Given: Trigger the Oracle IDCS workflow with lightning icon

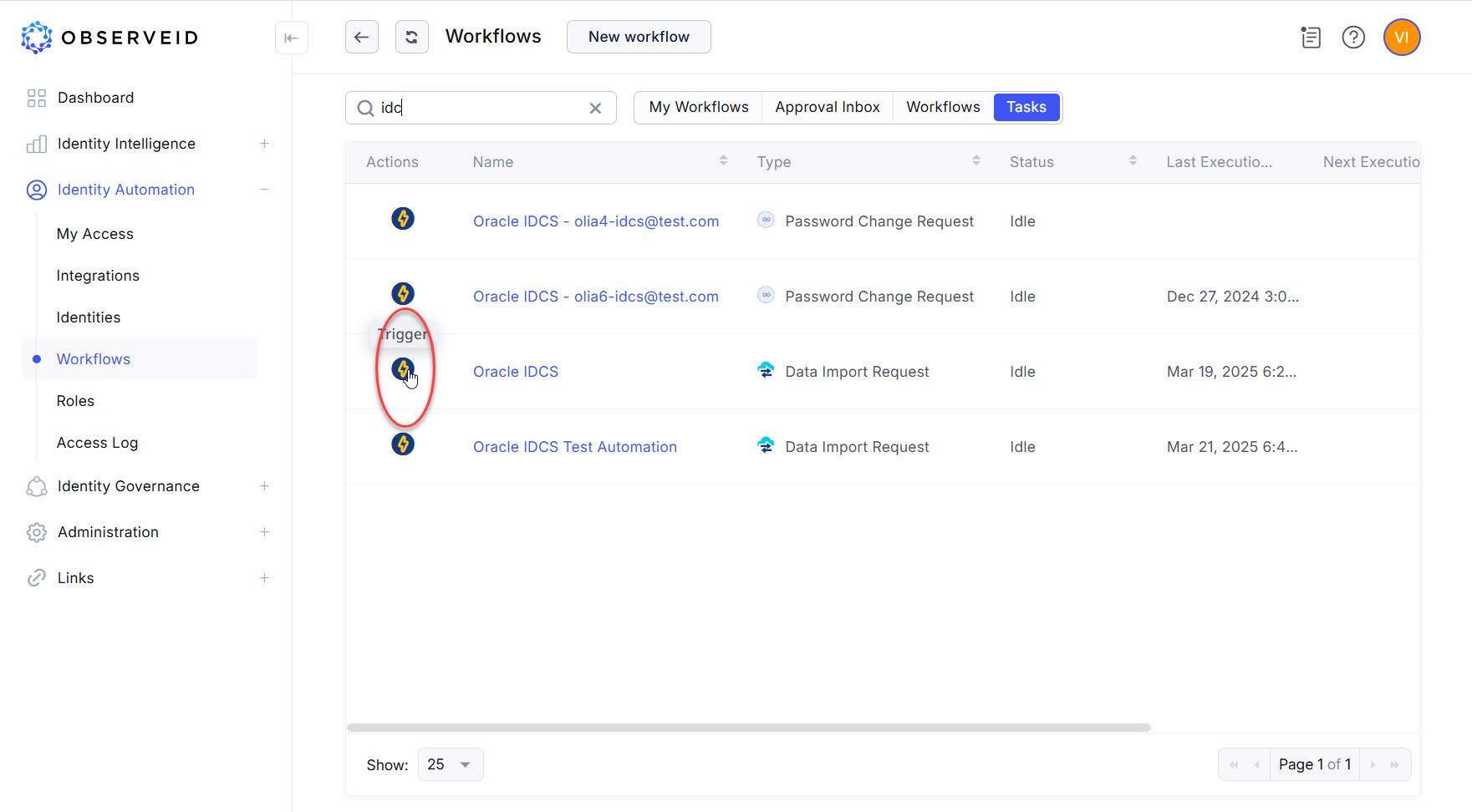Looking at the screenshot, I should pyautogui.click(x=404, y=368).
